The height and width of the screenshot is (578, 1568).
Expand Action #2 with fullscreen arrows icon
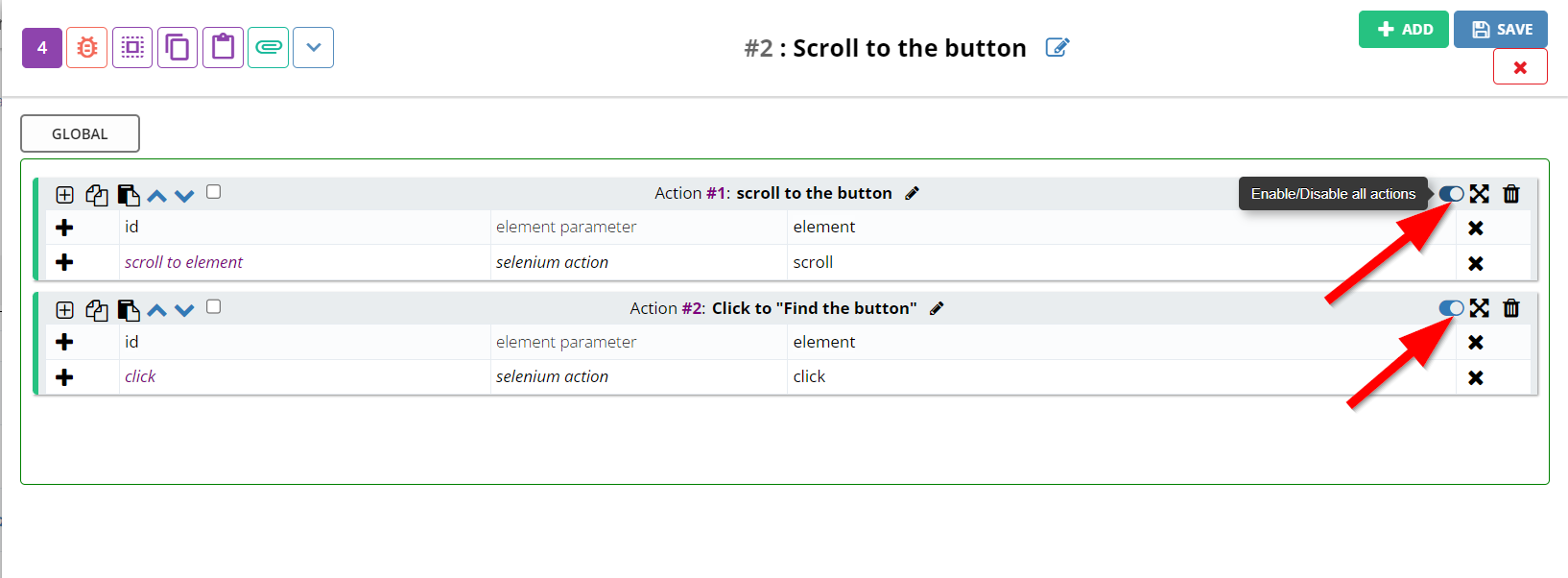[1480, 308]
